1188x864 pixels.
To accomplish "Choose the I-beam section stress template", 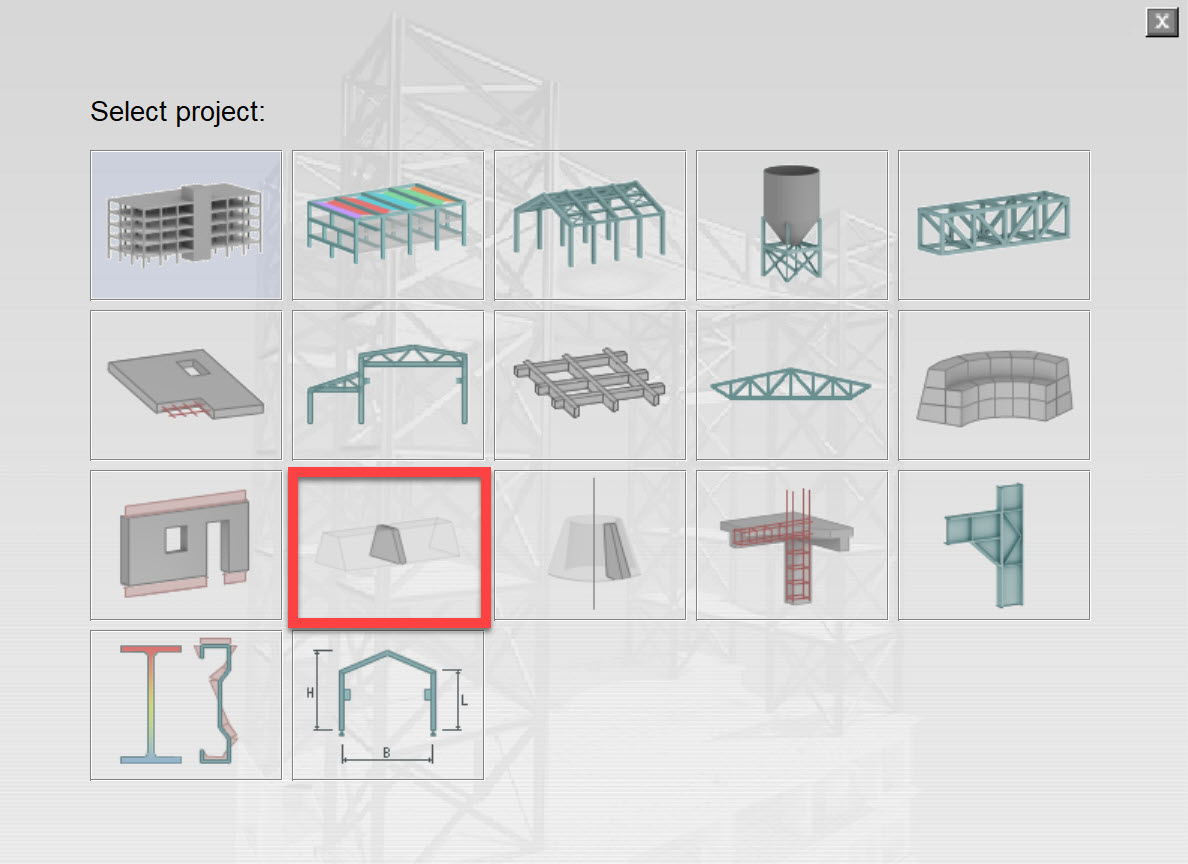I will pos(185,704).
